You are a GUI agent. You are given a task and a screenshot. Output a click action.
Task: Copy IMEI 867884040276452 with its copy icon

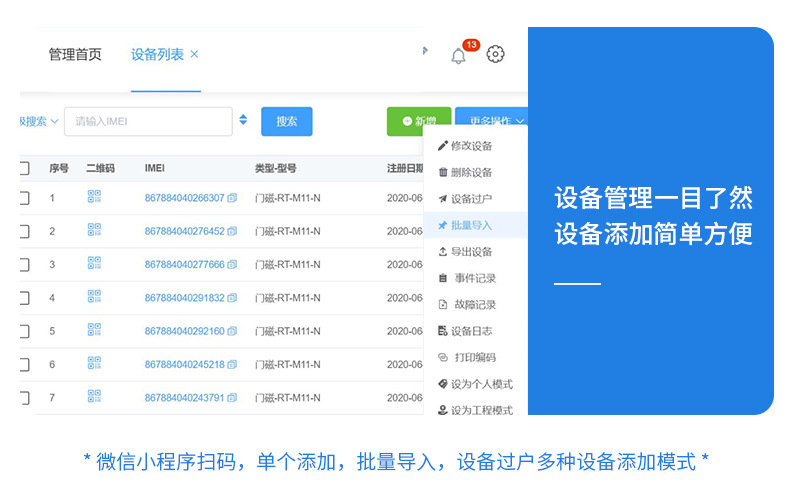pyautogui.click(x=232, y=231)
